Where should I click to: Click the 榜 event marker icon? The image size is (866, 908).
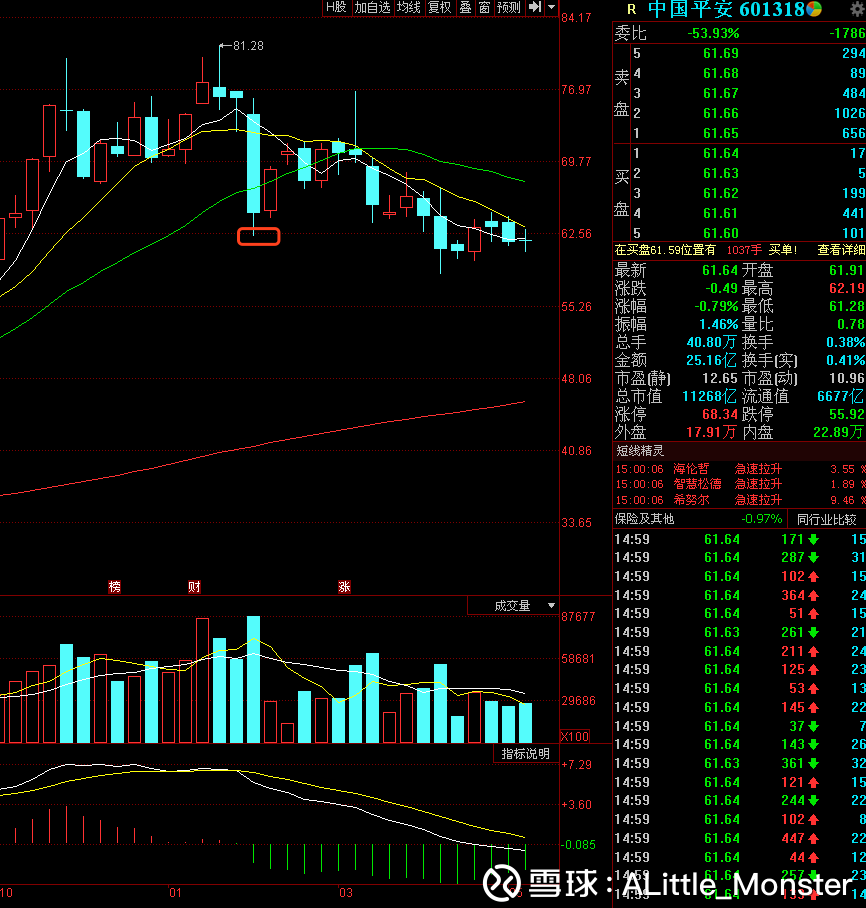coord(115,587)
